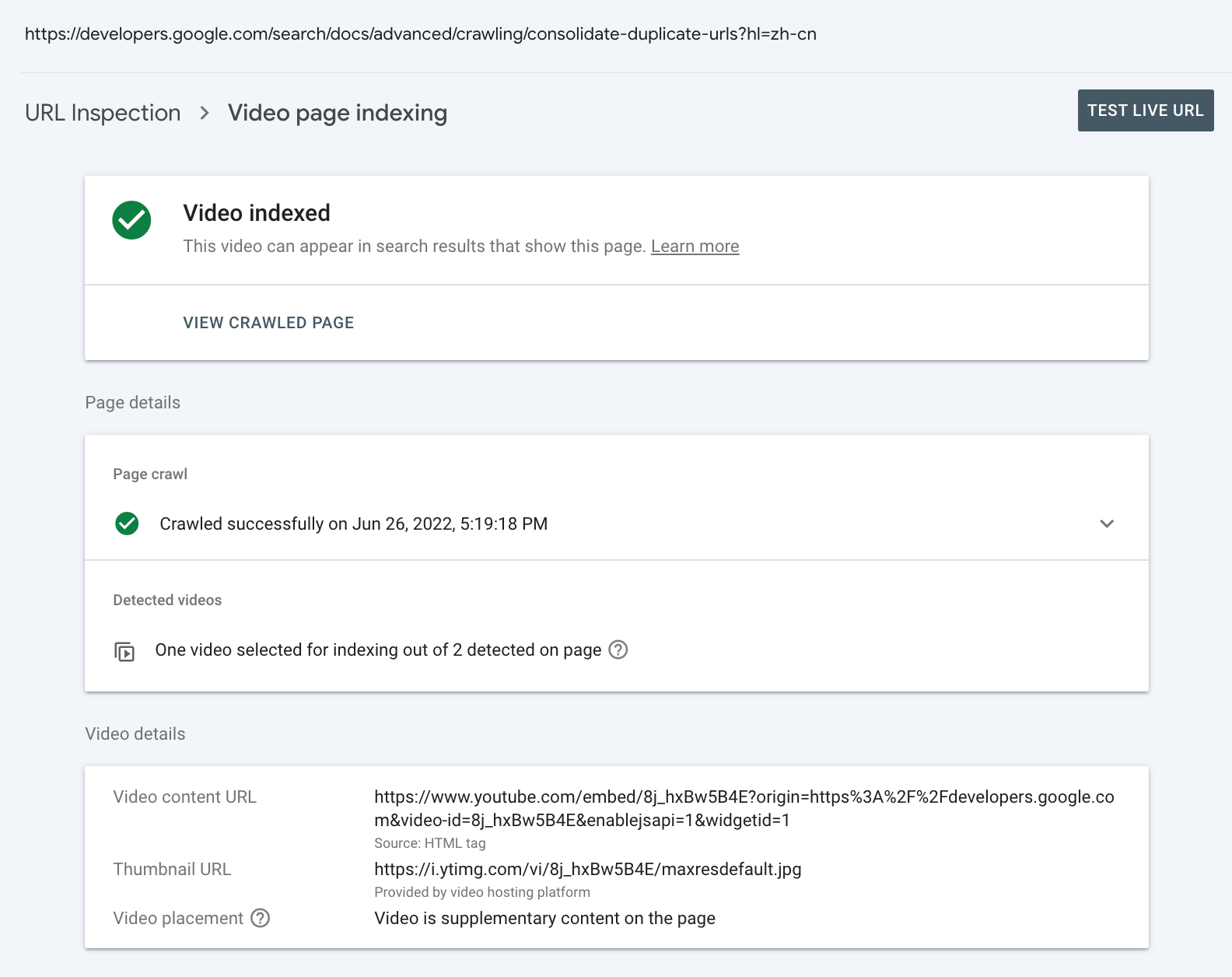Image resolution: width=1232 pixels, height=977 pixels.
Task: Click the green check icon beside Crawled successfully
Action: click(127, 524)
